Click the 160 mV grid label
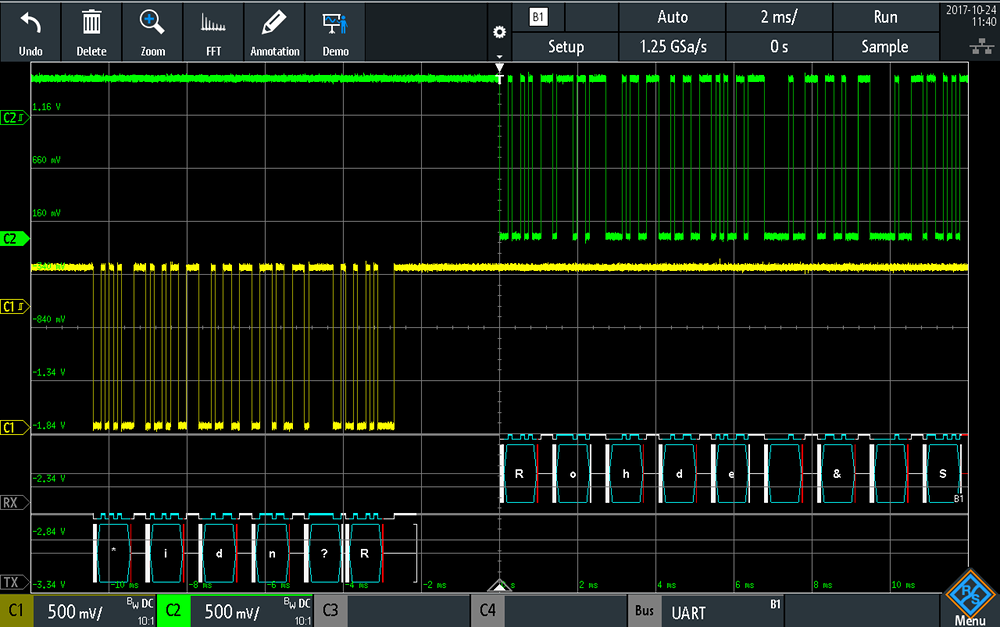This screenshot has width=1000, height=627. pos(47,212)
